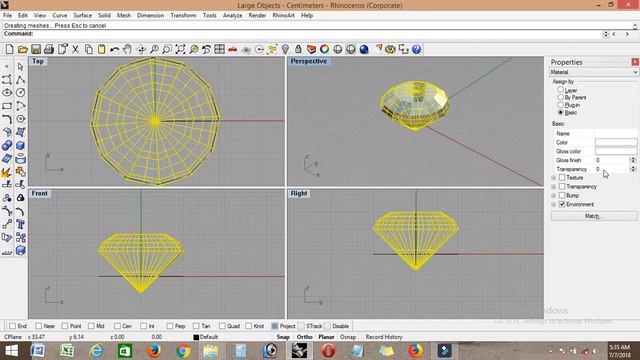Open the Surface menu
Image resolution: width=640 pixels, height=360 pixels.
click(x=82, y=15)
